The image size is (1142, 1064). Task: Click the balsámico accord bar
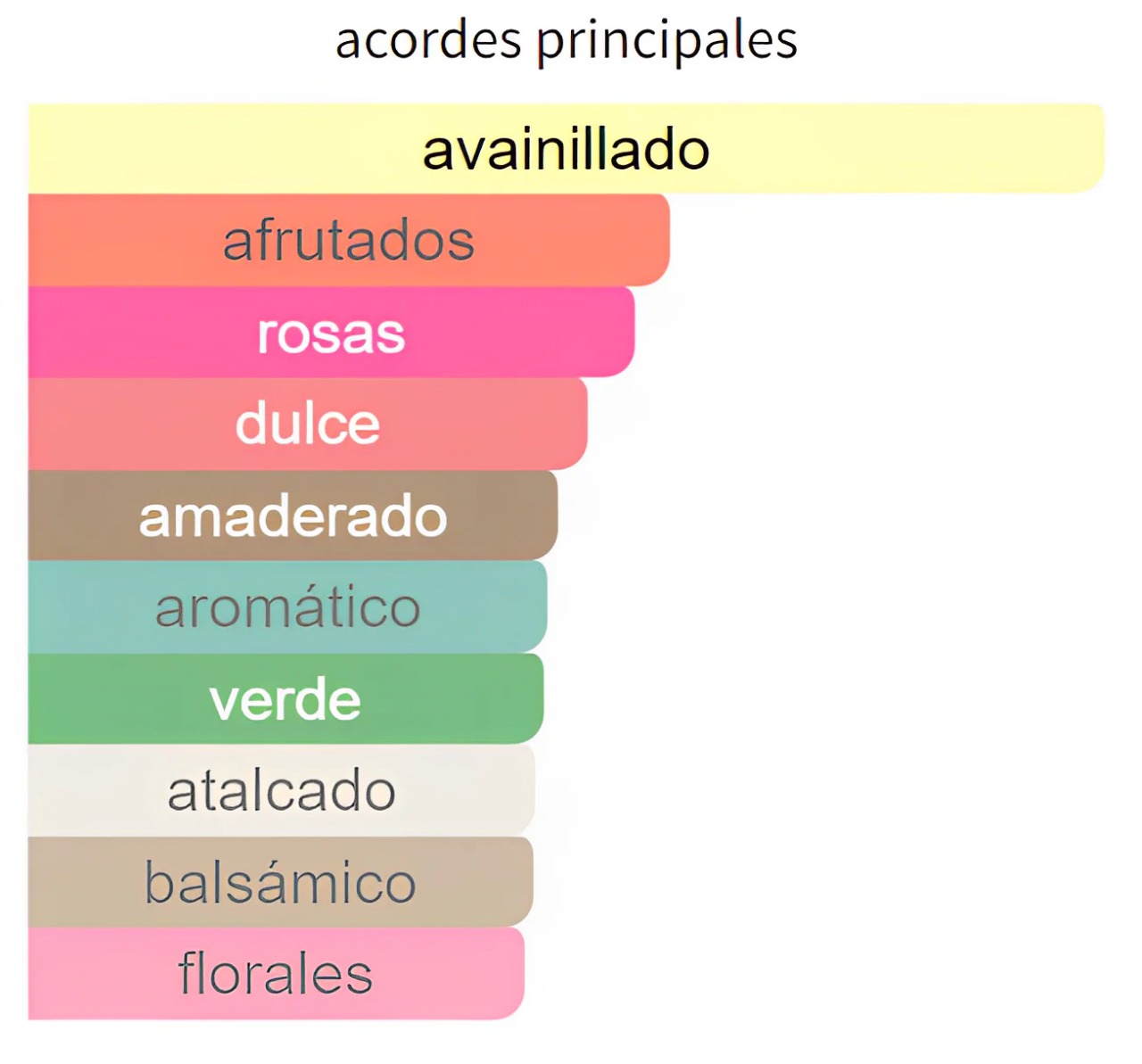coord(280,883)
